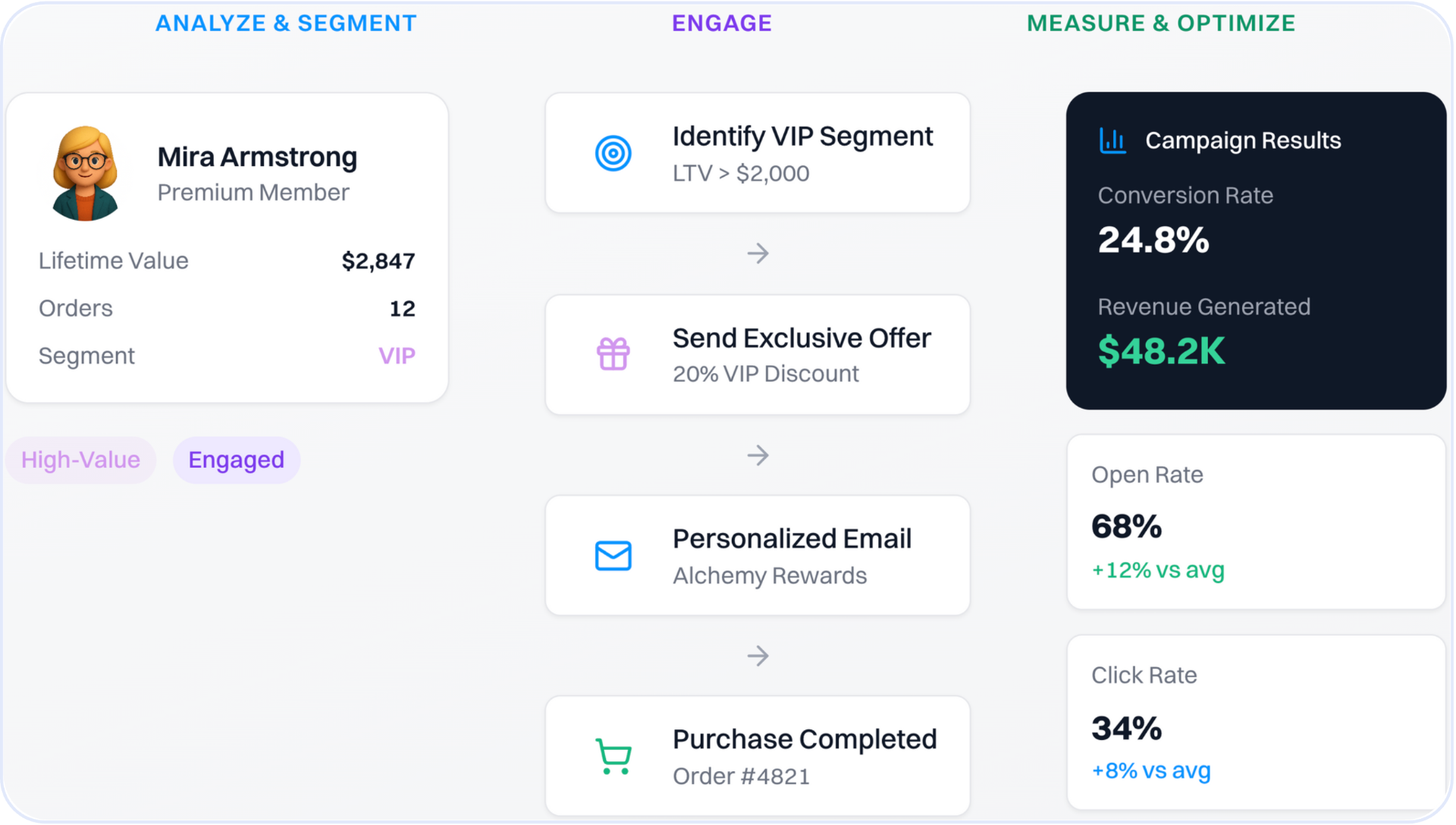Click the gift icon for Send Exclusive Offer
1456x825 pixels.
tap(613, 354)
